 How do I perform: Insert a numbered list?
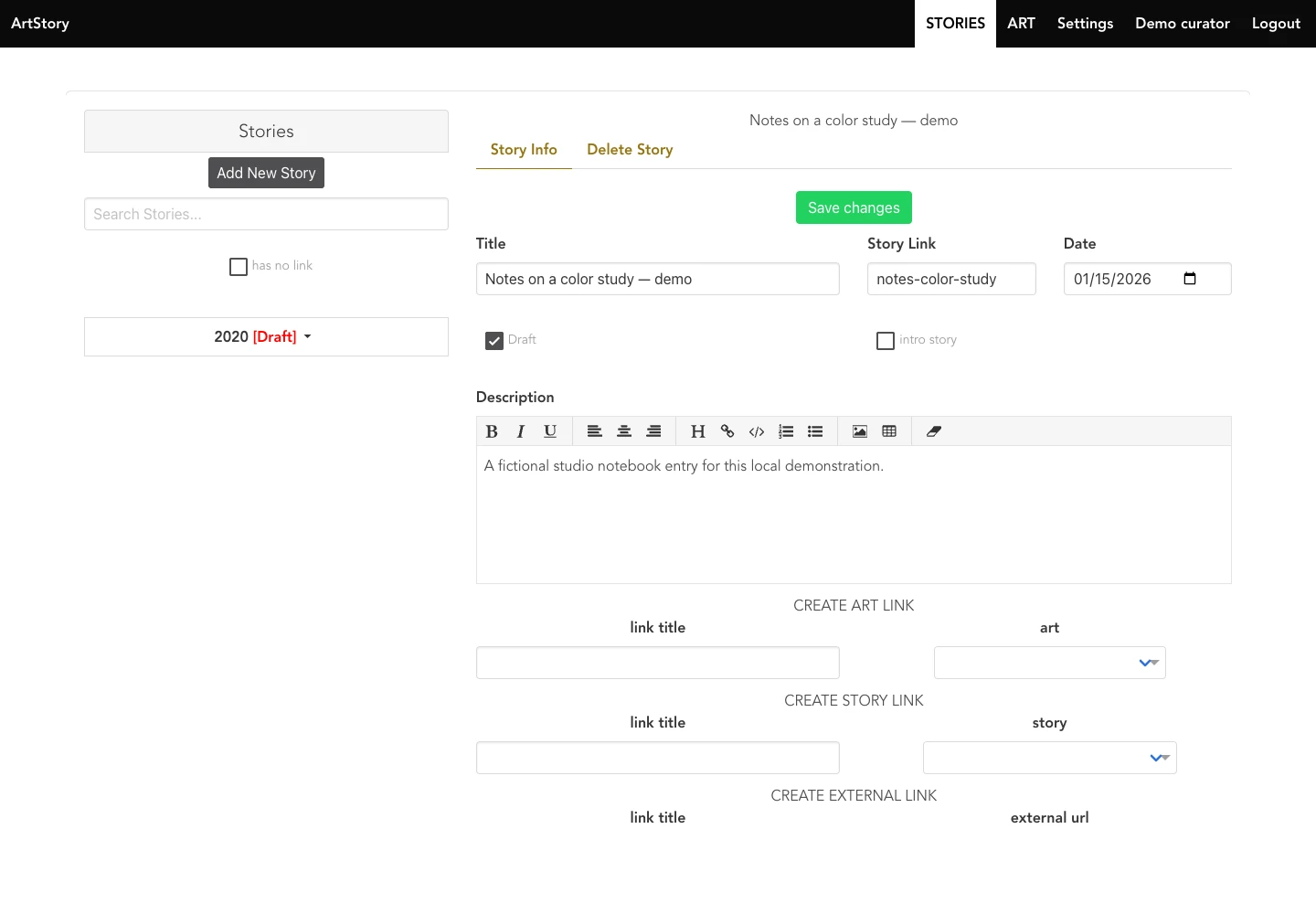(x=786, y=431)
